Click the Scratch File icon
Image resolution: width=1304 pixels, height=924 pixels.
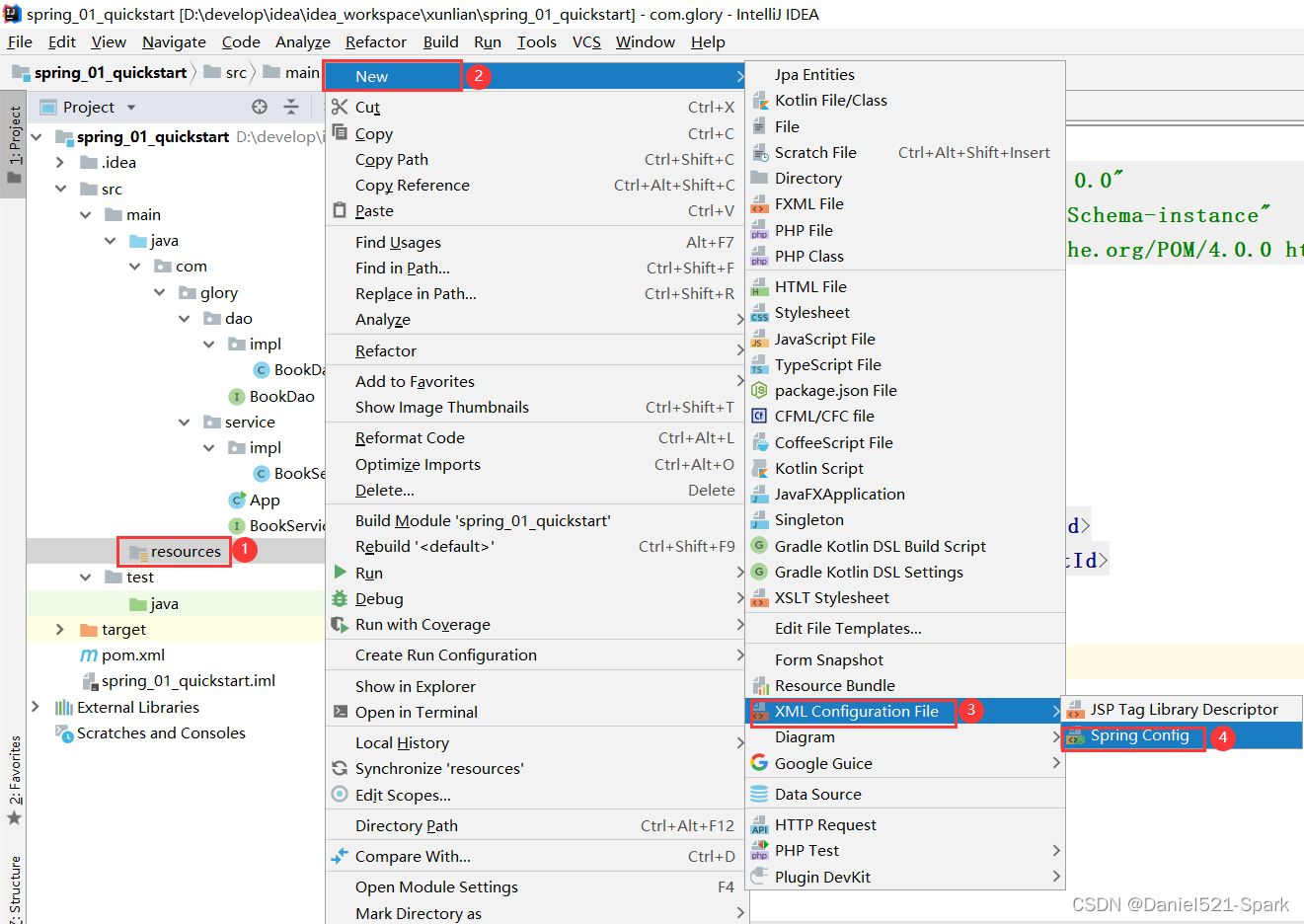(759, 152)
